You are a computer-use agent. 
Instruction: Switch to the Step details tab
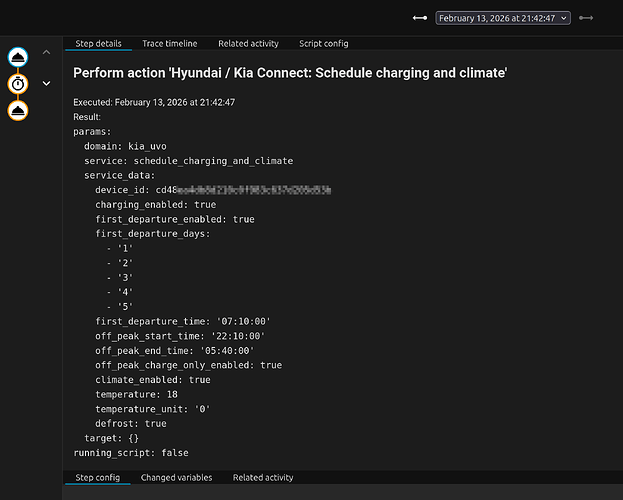tap(98, 44)
